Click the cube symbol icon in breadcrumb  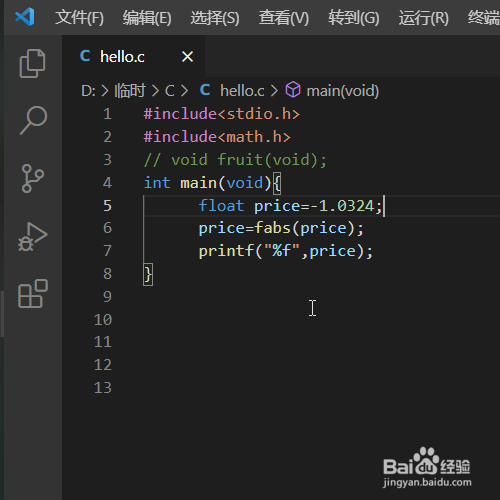[293, 90]
